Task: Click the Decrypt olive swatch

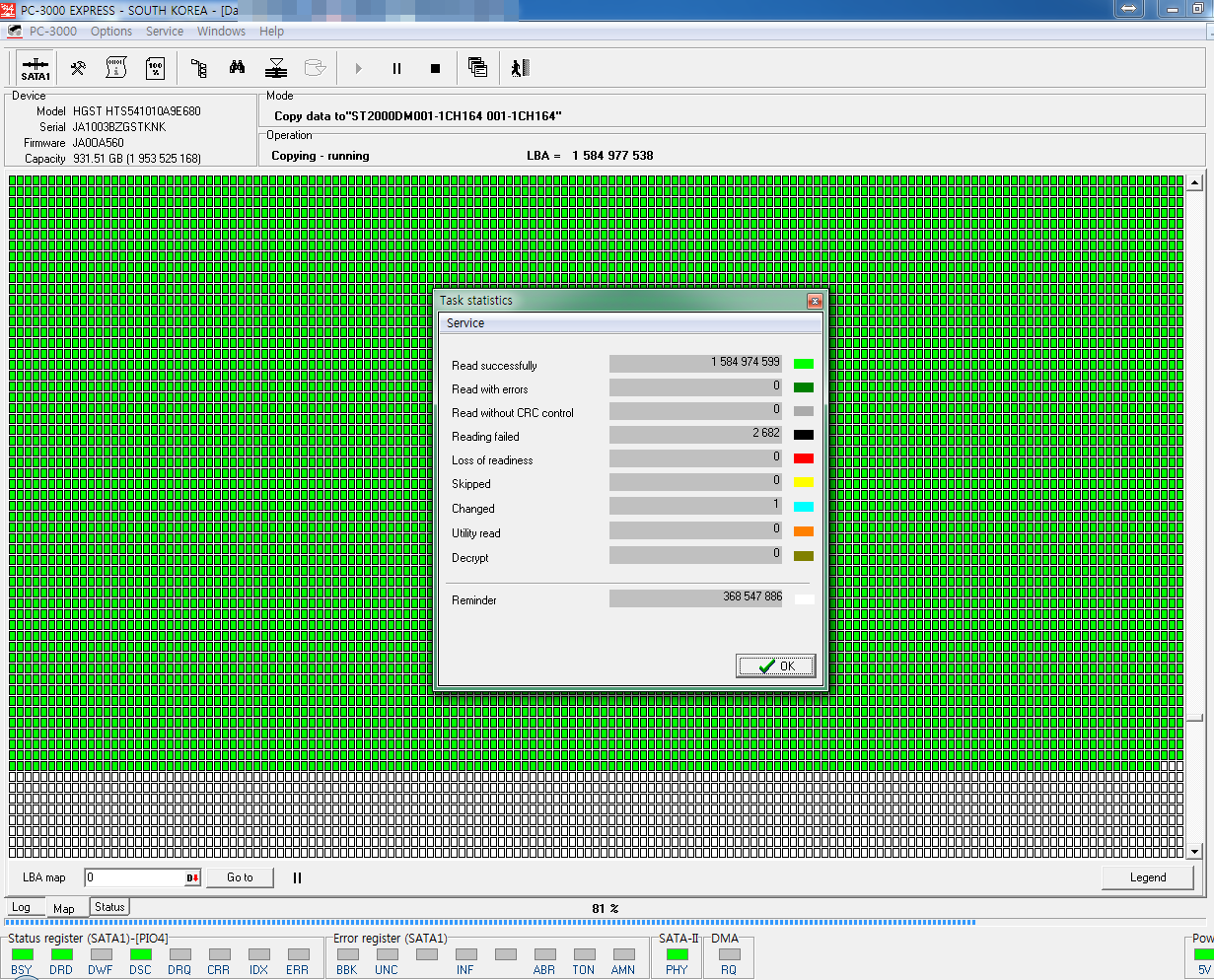Action: coord(804,556)
